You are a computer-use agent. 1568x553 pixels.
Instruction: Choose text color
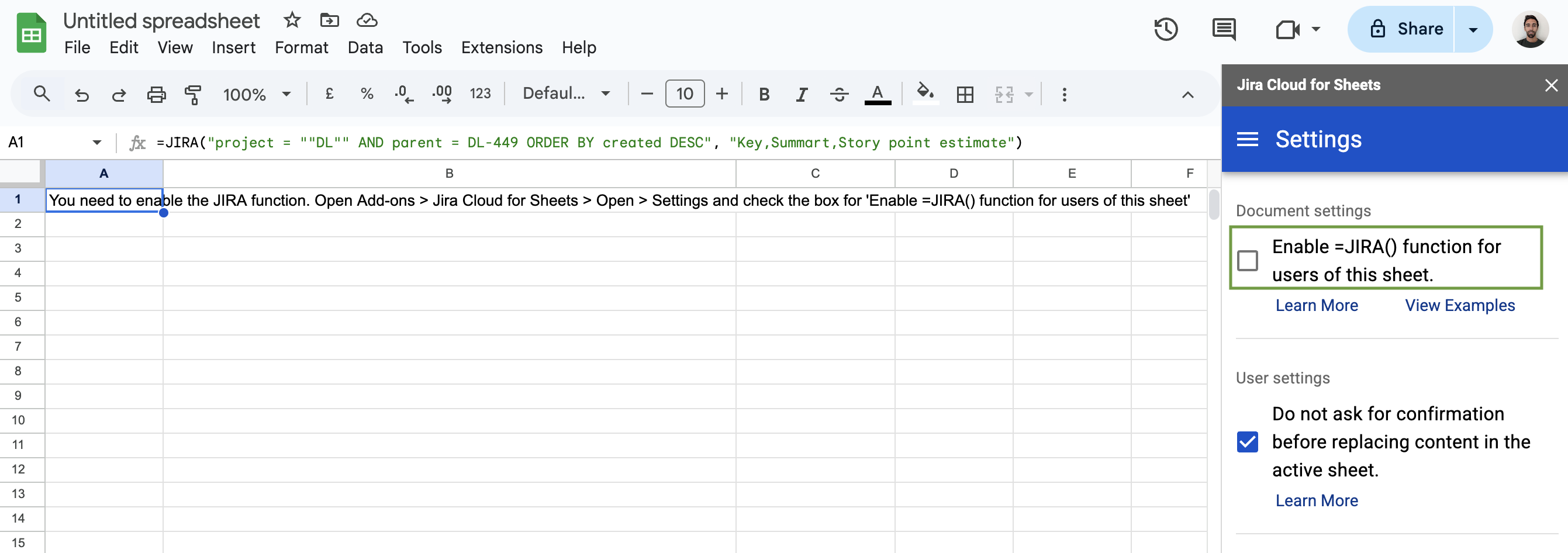tap(877, 94)
